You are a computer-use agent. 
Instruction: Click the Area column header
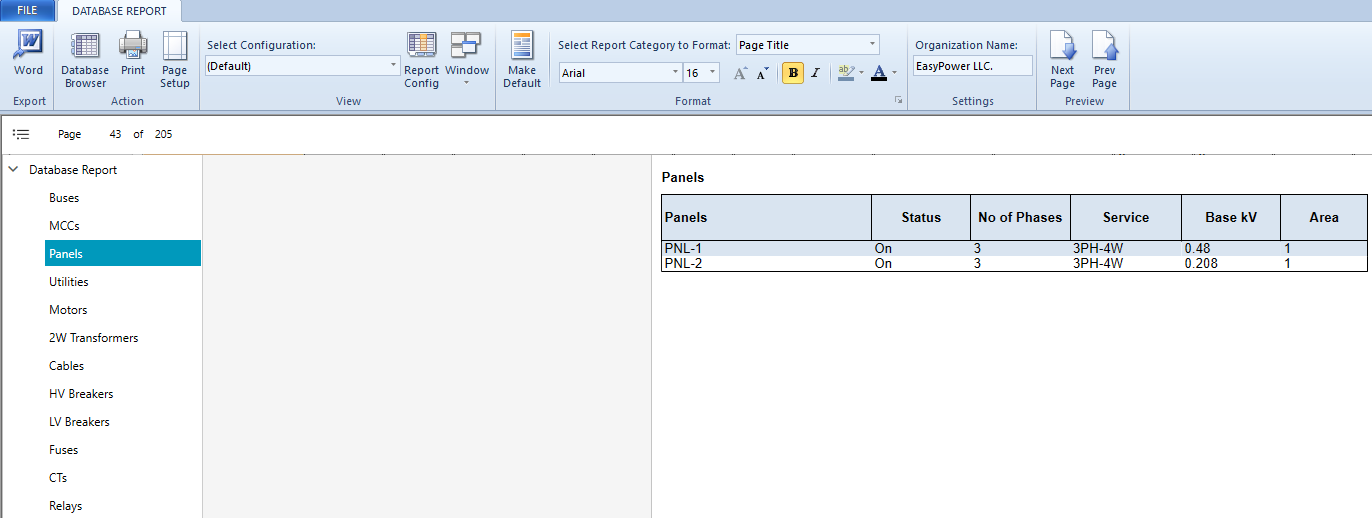[x=1324, y=217]
